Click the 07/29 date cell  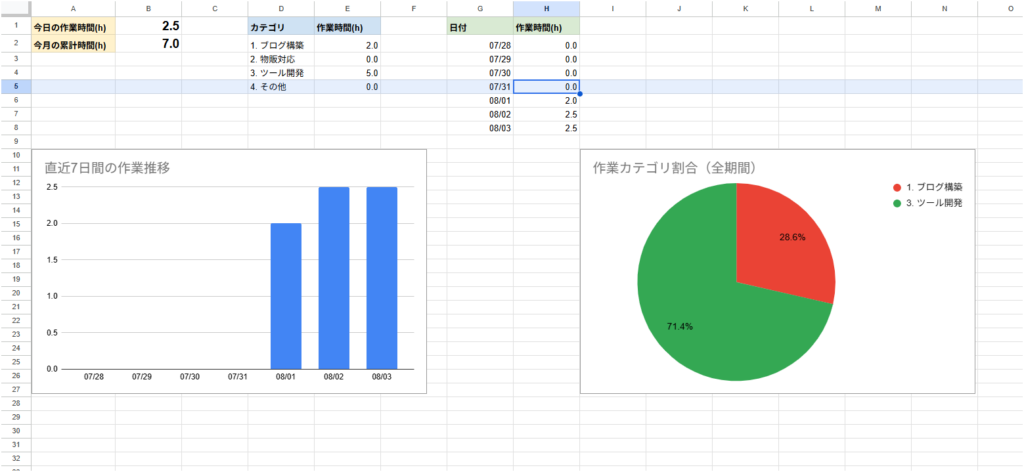click(x=480, y=59)
